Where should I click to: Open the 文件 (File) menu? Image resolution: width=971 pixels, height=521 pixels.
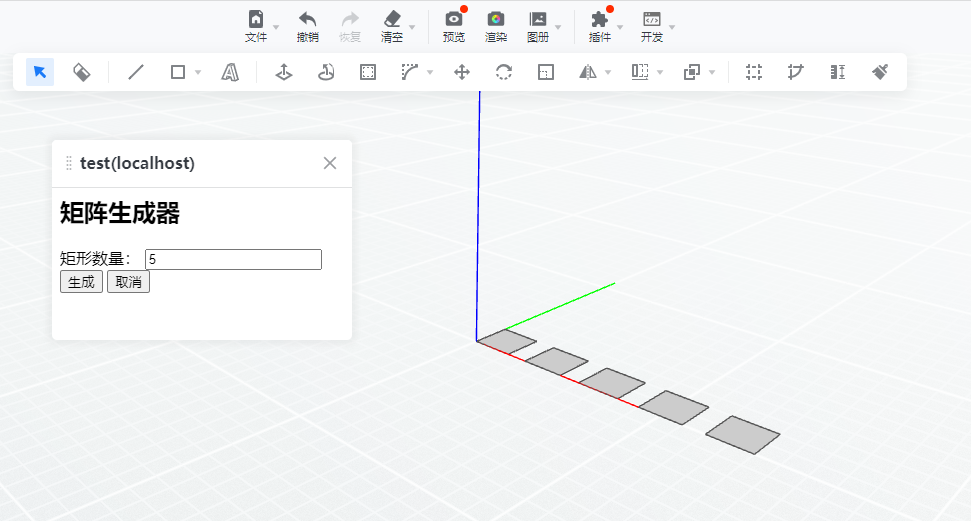pyautogui.click(x=256, y=26)
